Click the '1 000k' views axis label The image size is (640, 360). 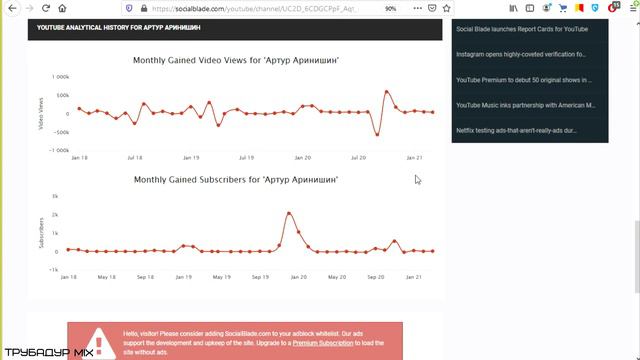(60, 77)
